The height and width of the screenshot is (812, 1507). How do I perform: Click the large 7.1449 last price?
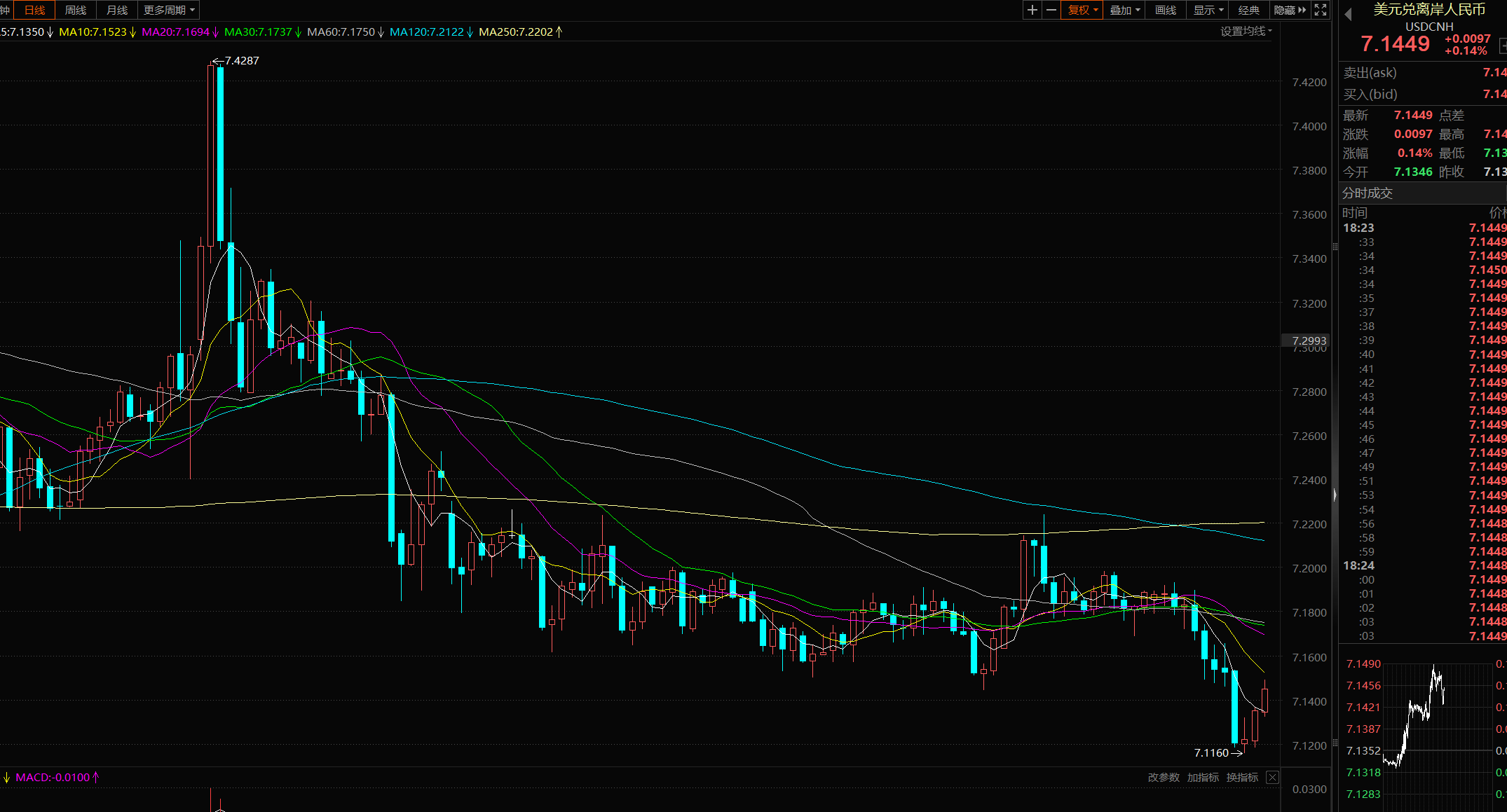point(1395,43)
